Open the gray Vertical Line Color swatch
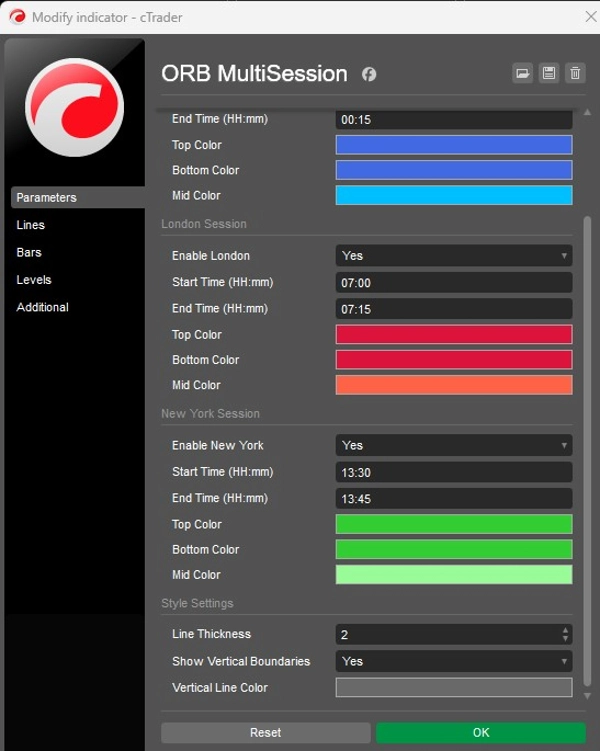Image resolution: width=600 pixels, height=751 pixels. coord(454,688)
